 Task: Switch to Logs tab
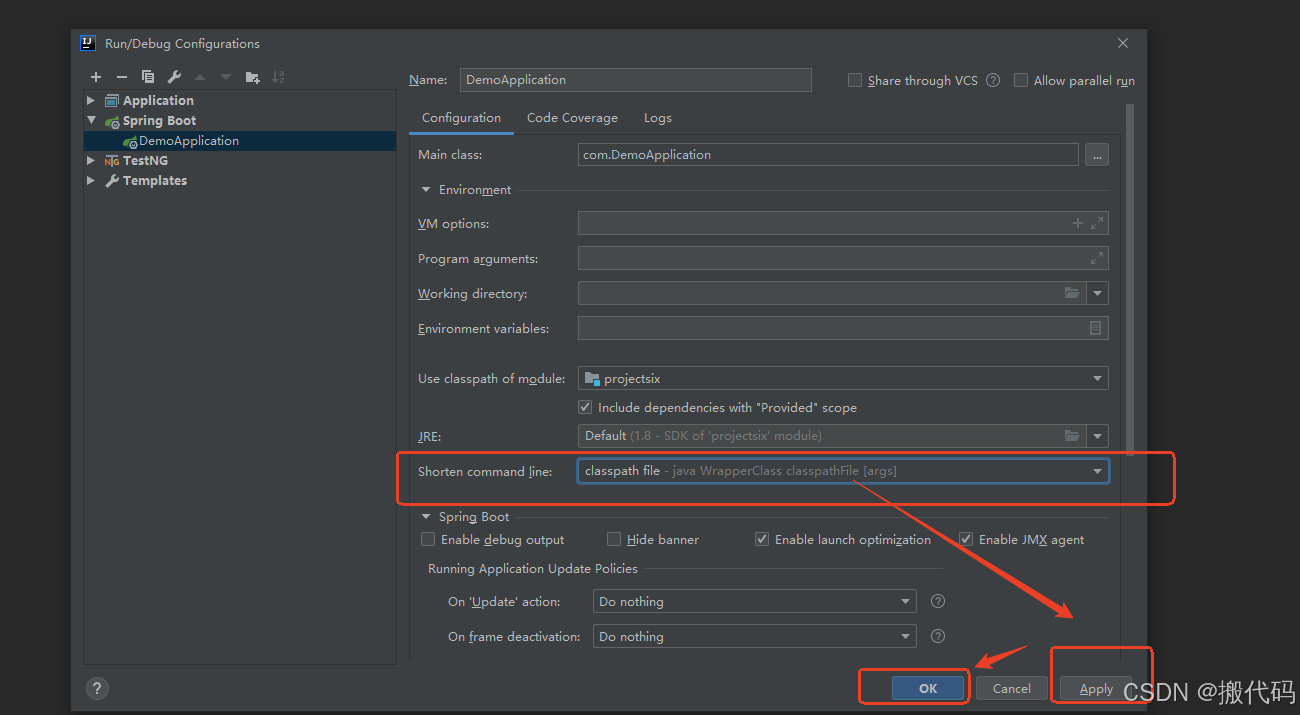pyautogui.click(x=658, y=118)
